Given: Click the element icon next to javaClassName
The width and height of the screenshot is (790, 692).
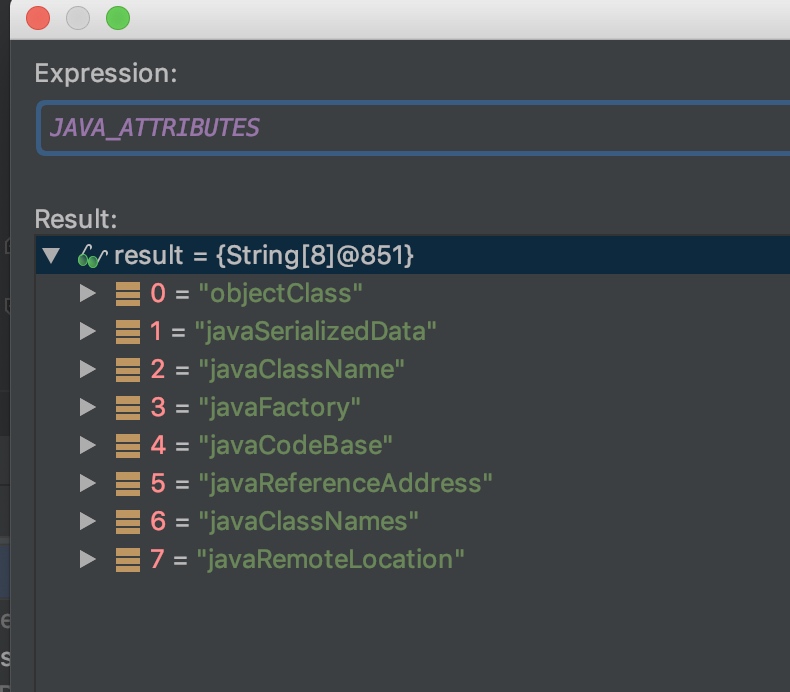Looking at the screenshot, I should [128, 370].
